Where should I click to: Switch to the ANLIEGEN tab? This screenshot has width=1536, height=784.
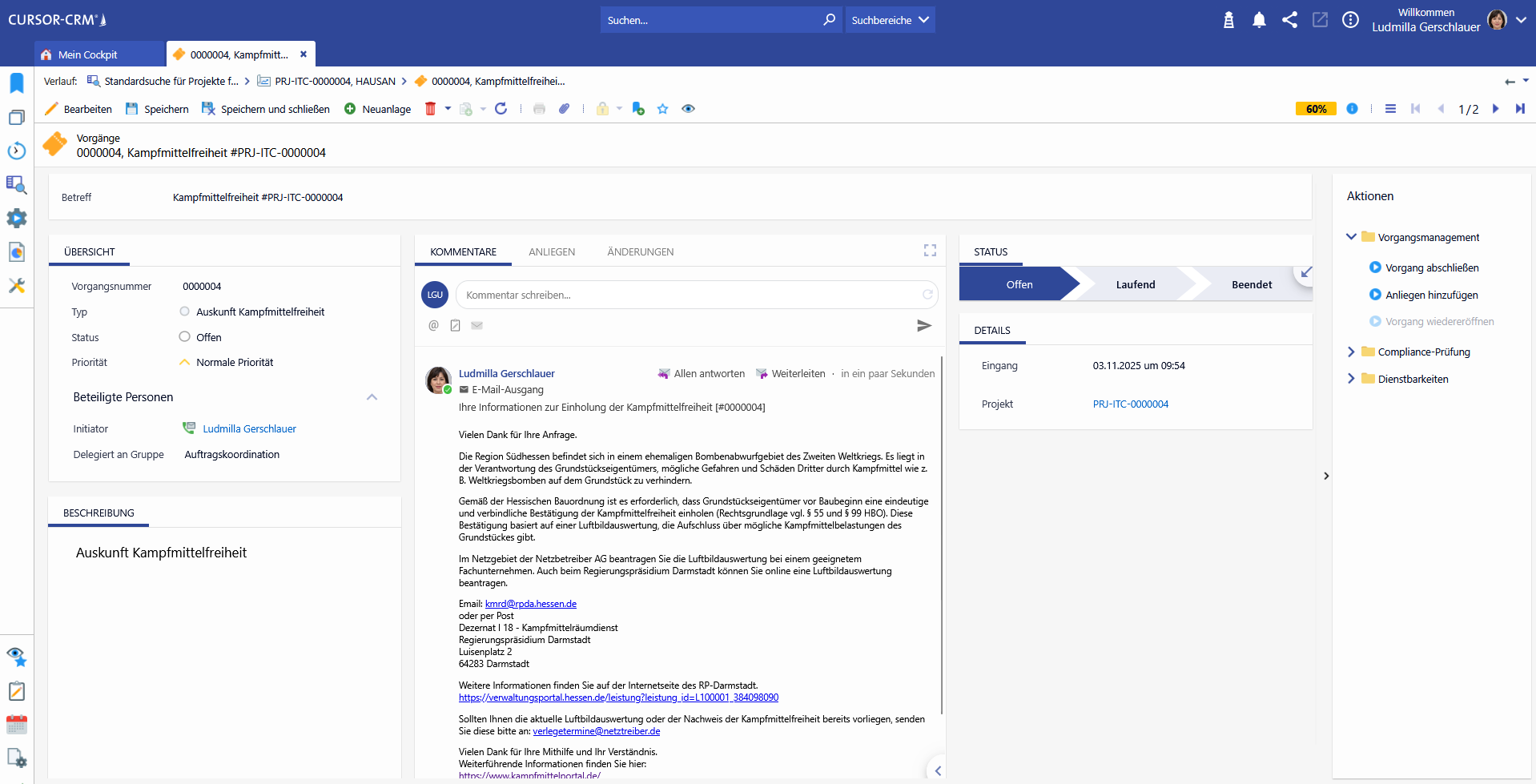(551, 251)
